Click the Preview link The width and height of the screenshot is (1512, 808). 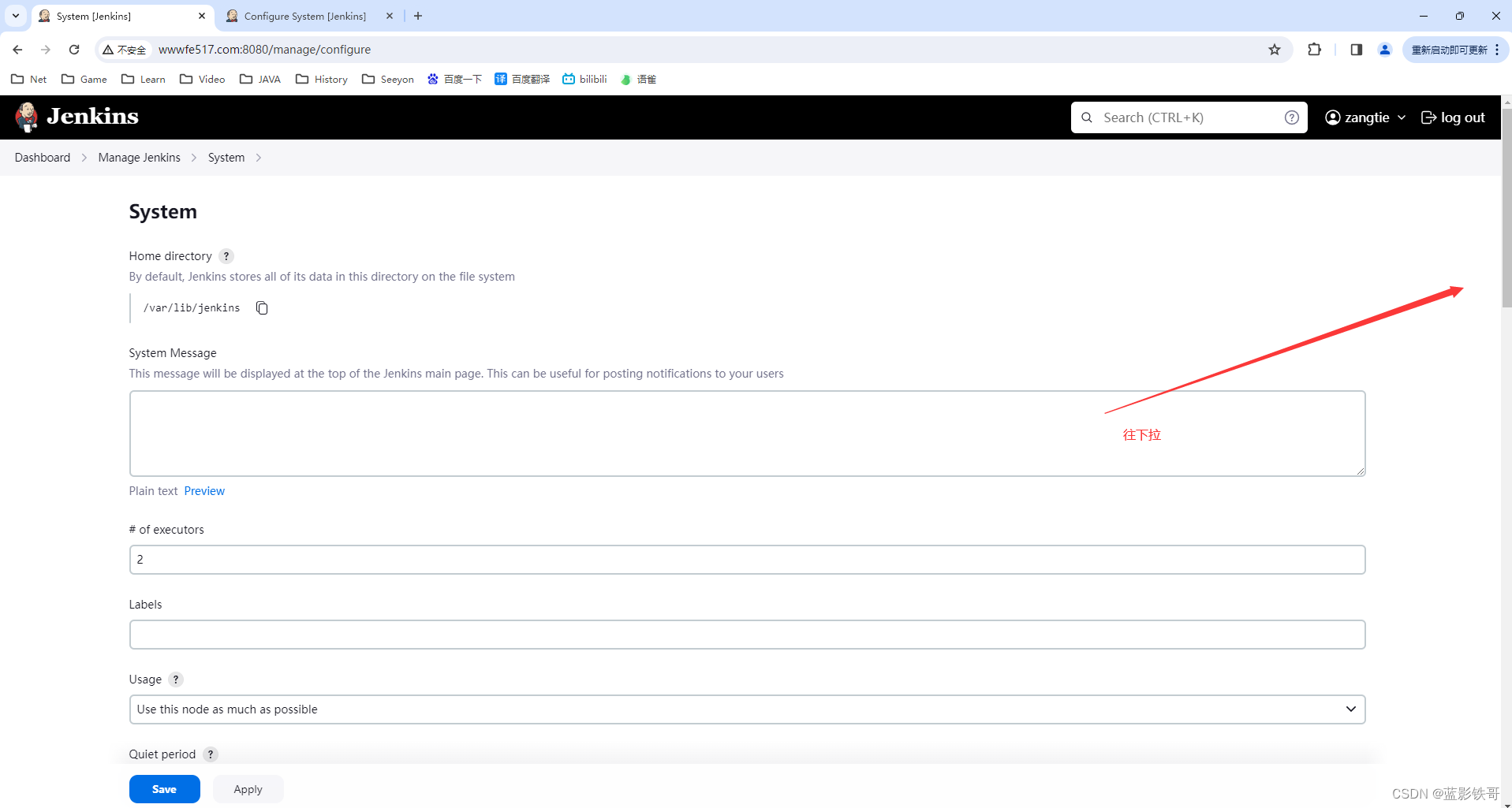tap(204, 491)
